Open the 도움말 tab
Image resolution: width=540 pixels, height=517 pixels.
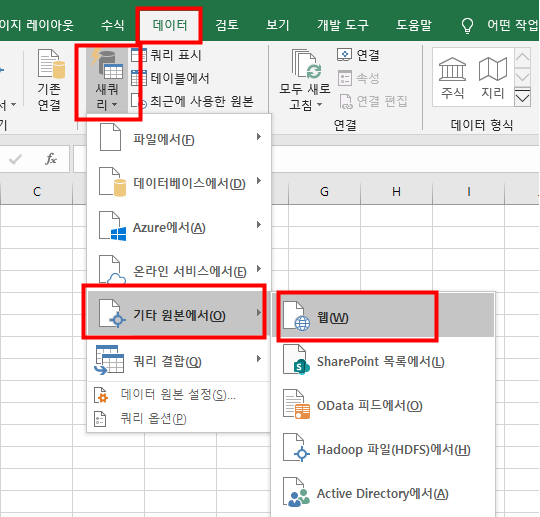pos(414,25)
